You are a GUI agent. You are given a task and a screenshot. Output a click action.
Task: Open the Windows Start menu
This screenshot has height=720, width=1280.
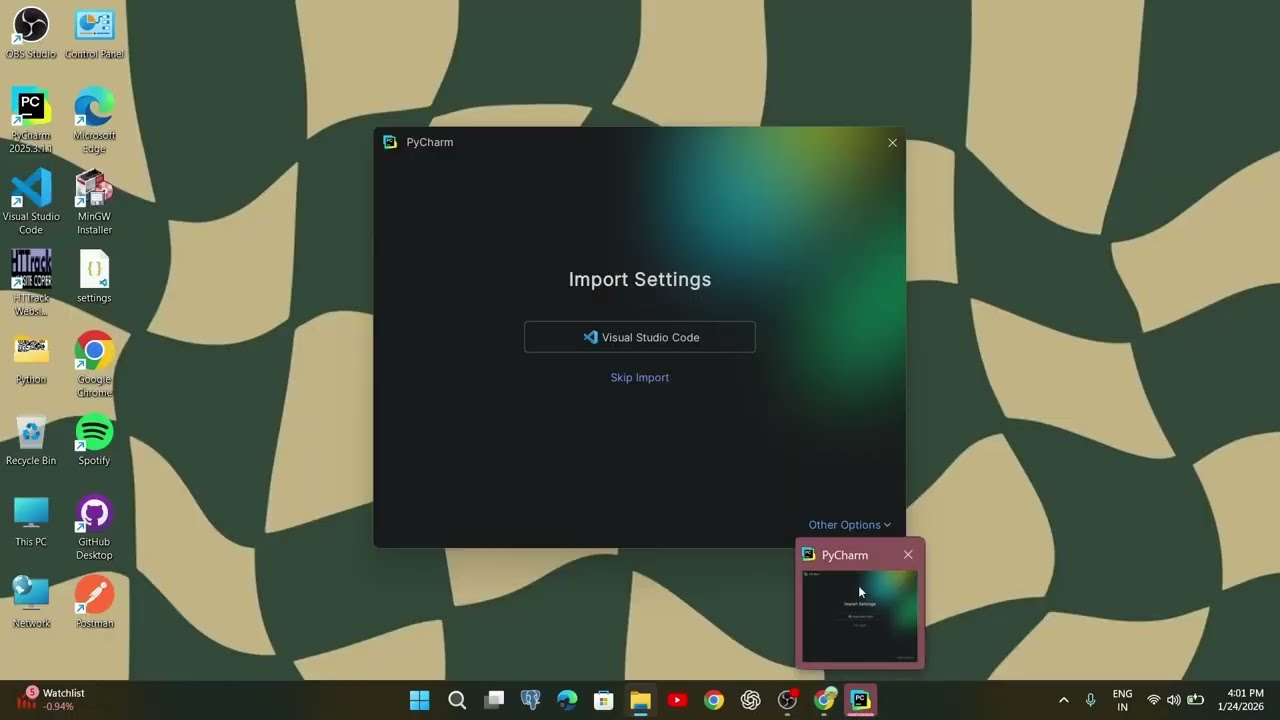click(x=420, y=700)
